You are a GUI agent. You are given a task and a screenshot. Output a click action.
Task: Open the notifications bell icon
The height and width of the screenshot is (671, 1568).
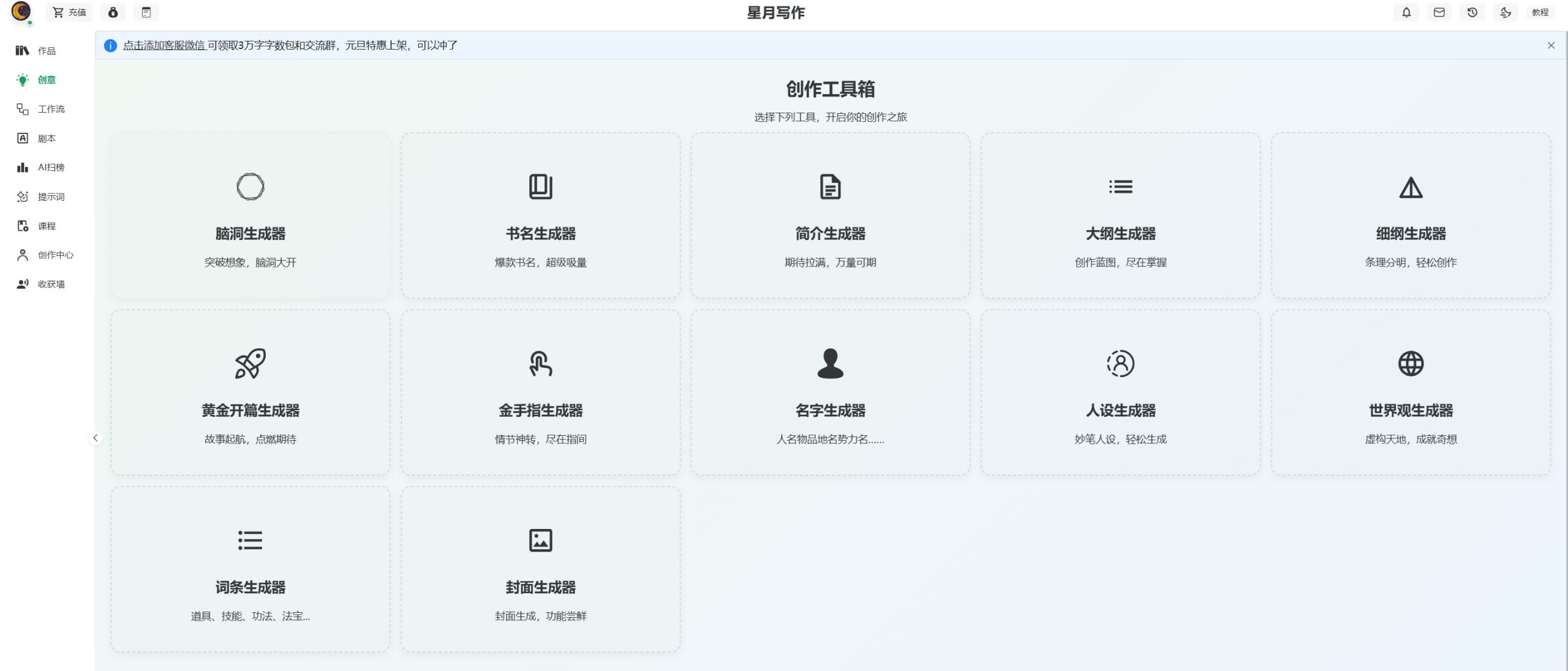coord(1406,12)
